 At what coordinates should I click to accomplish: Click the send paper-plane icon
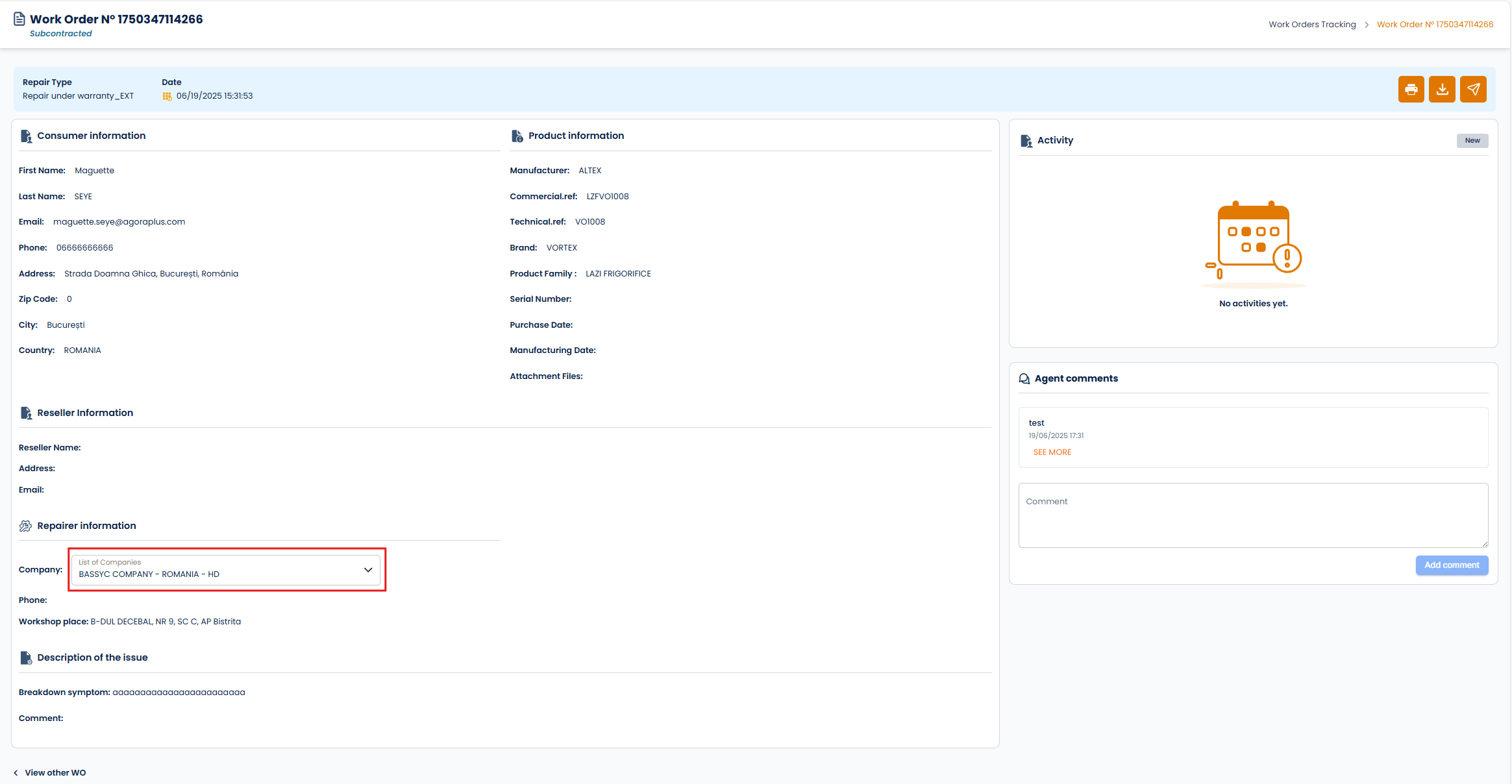[x=1473, y=90]
